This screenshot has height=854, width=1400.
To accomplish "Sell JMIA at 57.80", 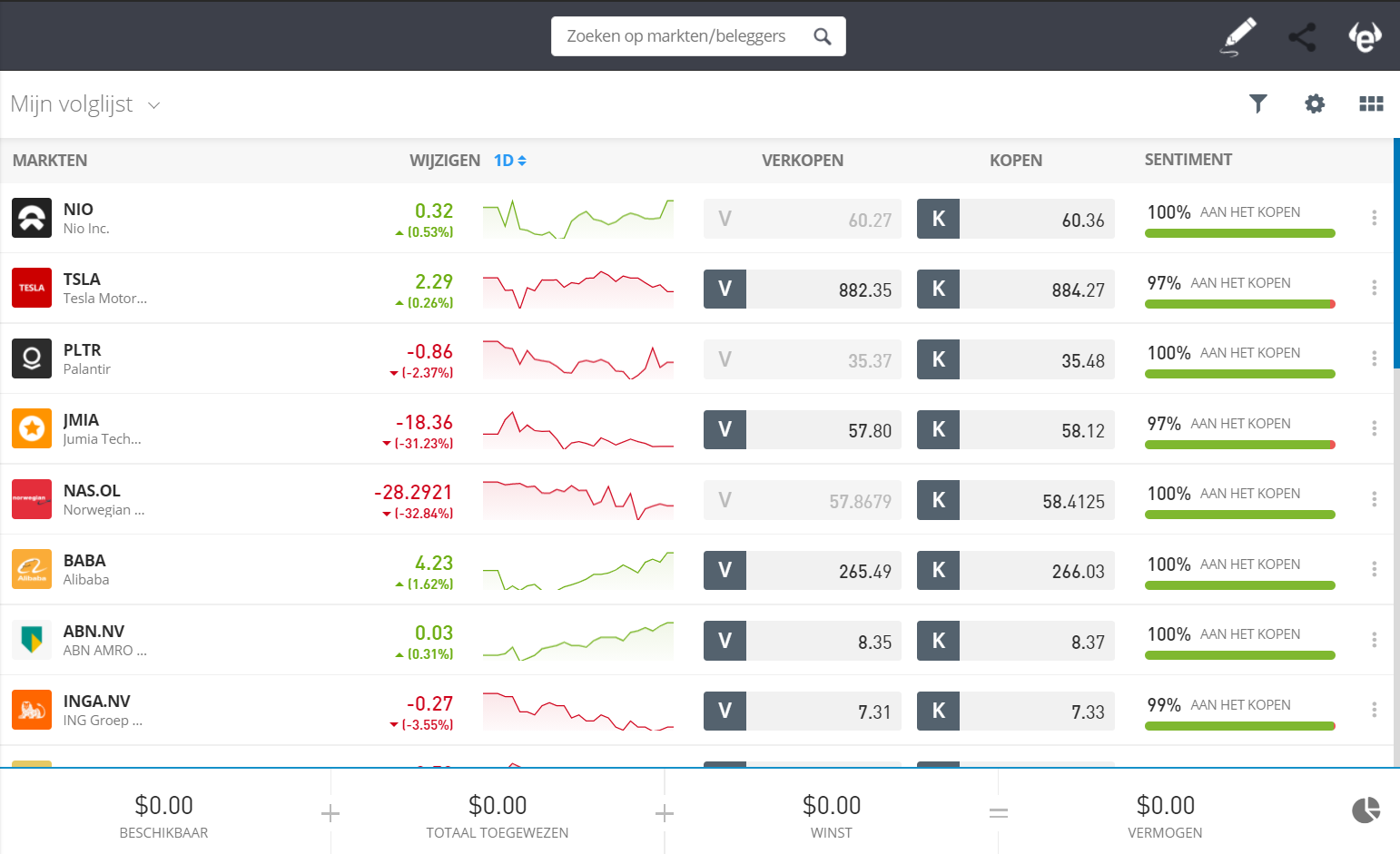I will pos(803,429).
